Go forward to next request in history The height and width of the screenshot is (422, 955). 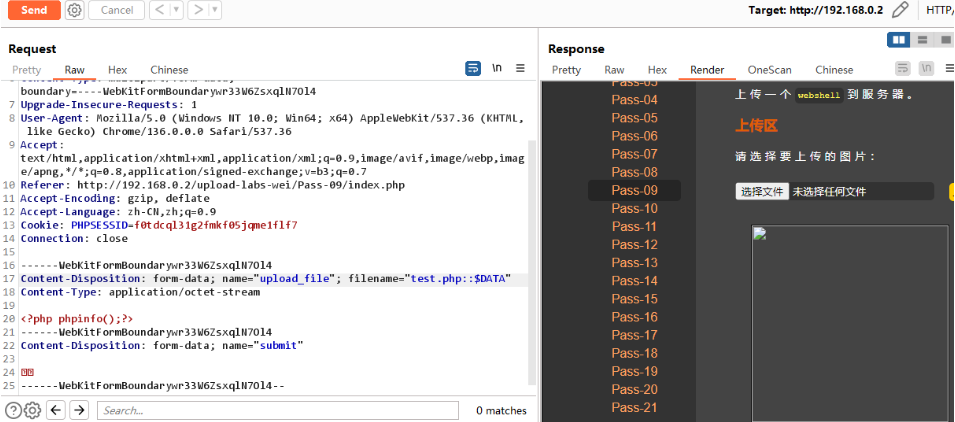[x=198, y=10]
